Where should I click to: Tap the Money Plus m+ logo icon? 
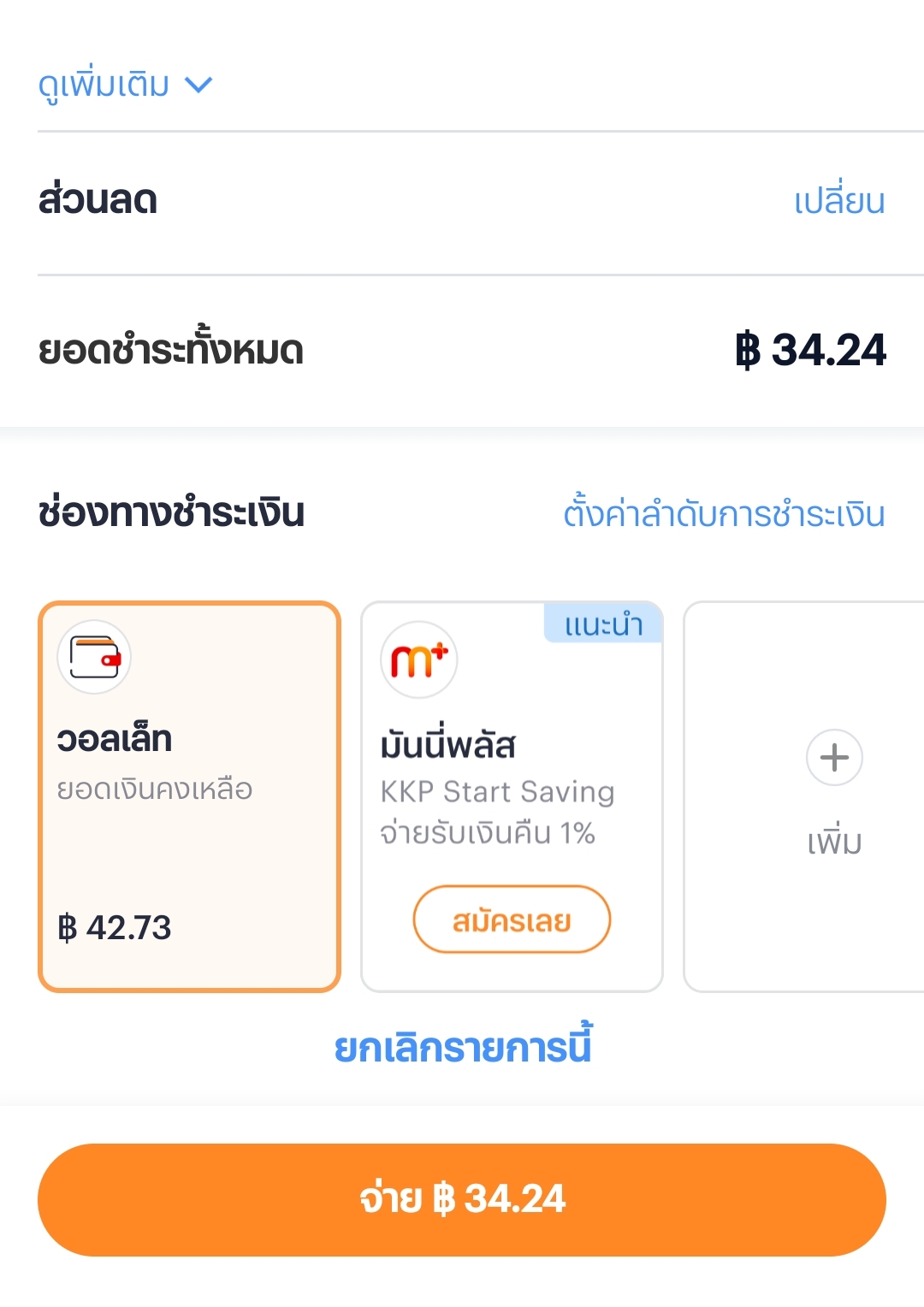pos(419,659)
